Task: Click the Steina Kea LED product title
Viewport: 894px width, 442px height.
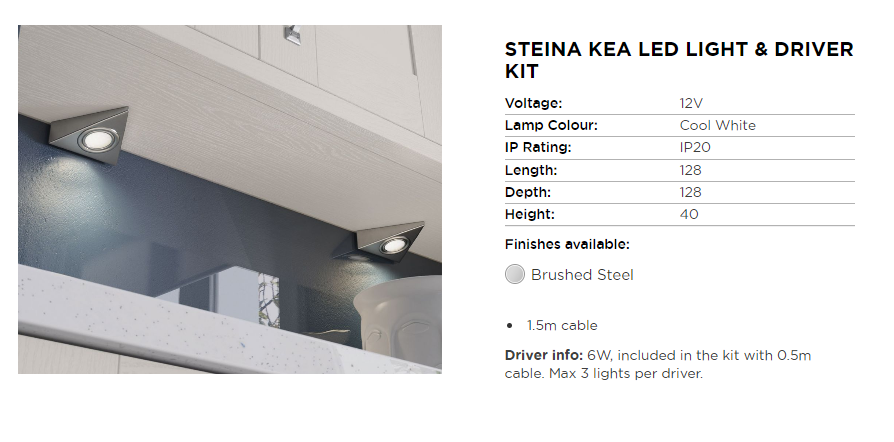Action: tap(679, 60)
